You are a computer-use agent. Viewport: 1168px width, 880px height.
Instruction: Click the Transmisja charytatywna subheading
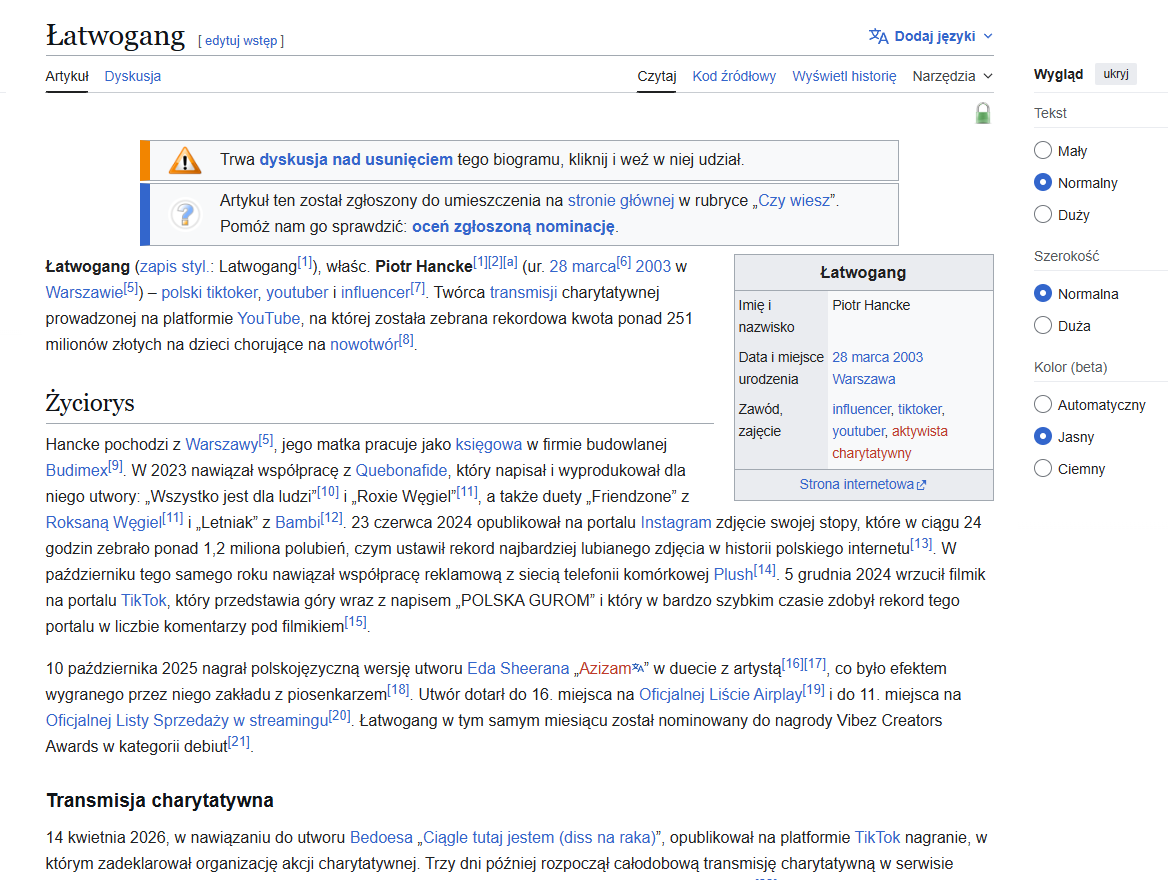(160, 800)
